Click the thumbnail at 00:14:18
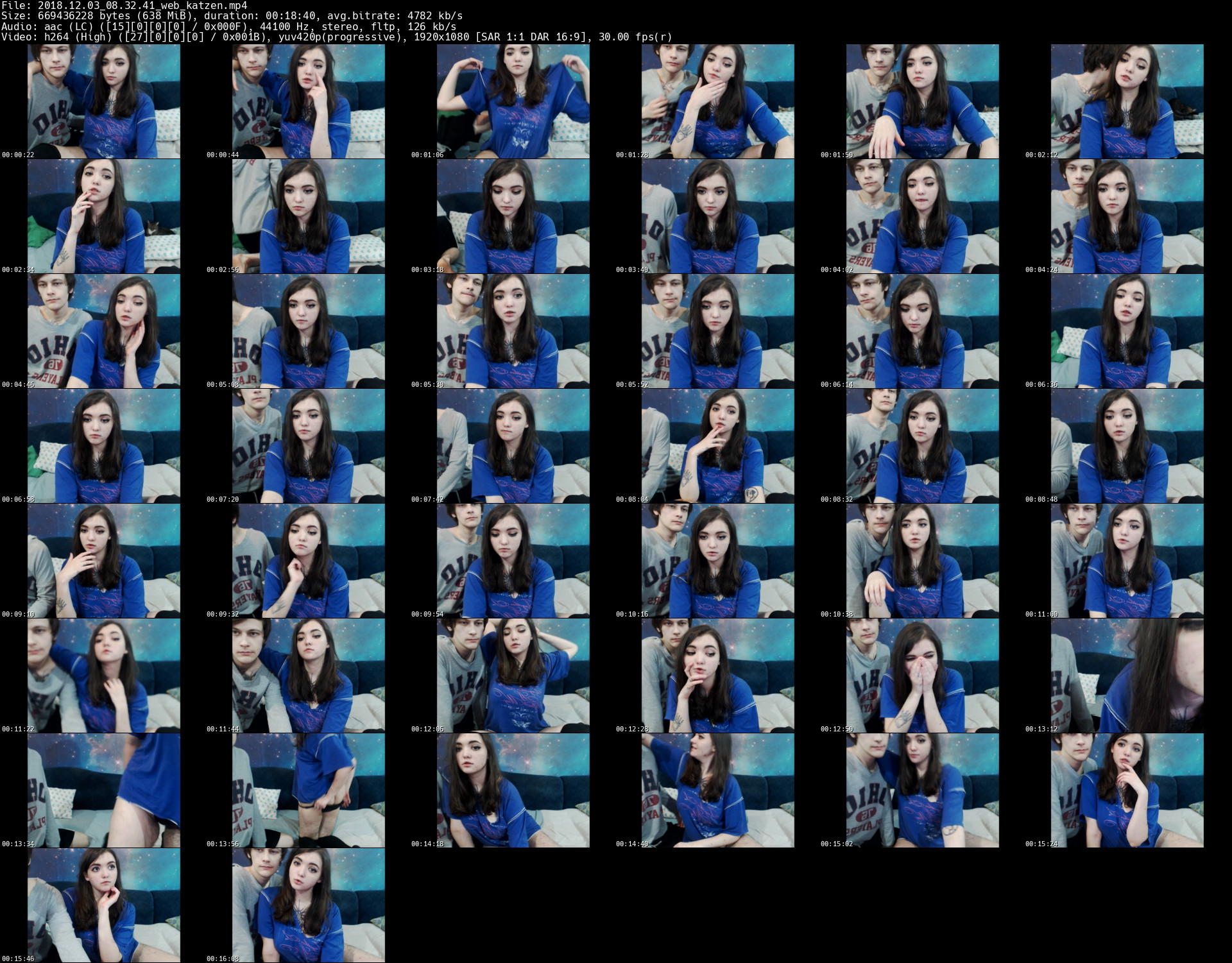This screenshot has width=1232, height=963. click(x=513, y=790)
